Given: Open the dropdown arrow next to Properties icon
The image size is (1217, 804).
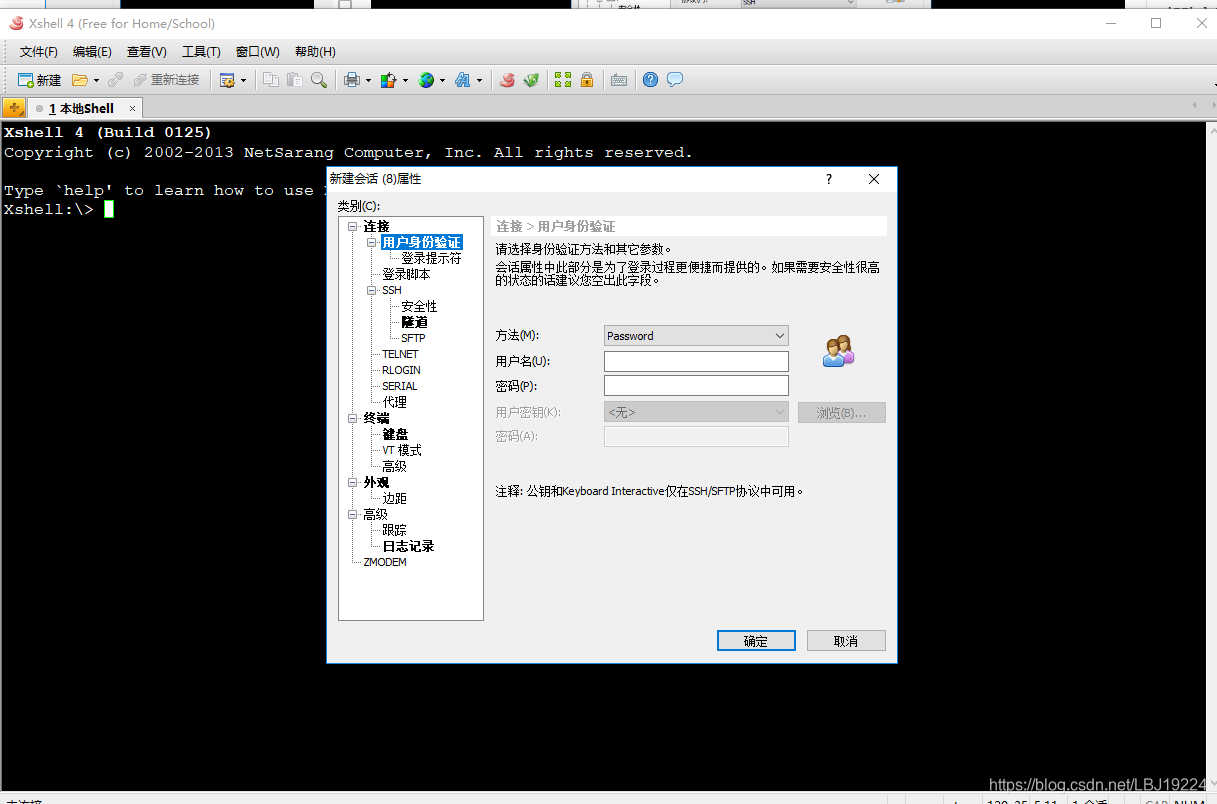Looking at the screenshot, I should click(242, 80).
